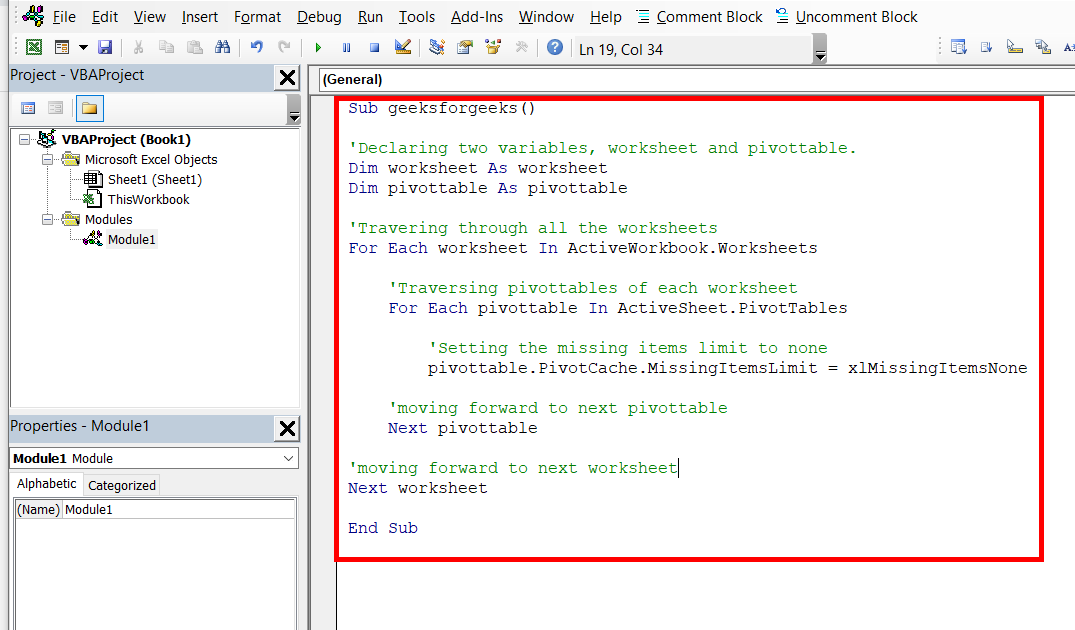Open Find with the binoculars icon
Screen dimensions: 1075x630
click(x=223, y=47)
